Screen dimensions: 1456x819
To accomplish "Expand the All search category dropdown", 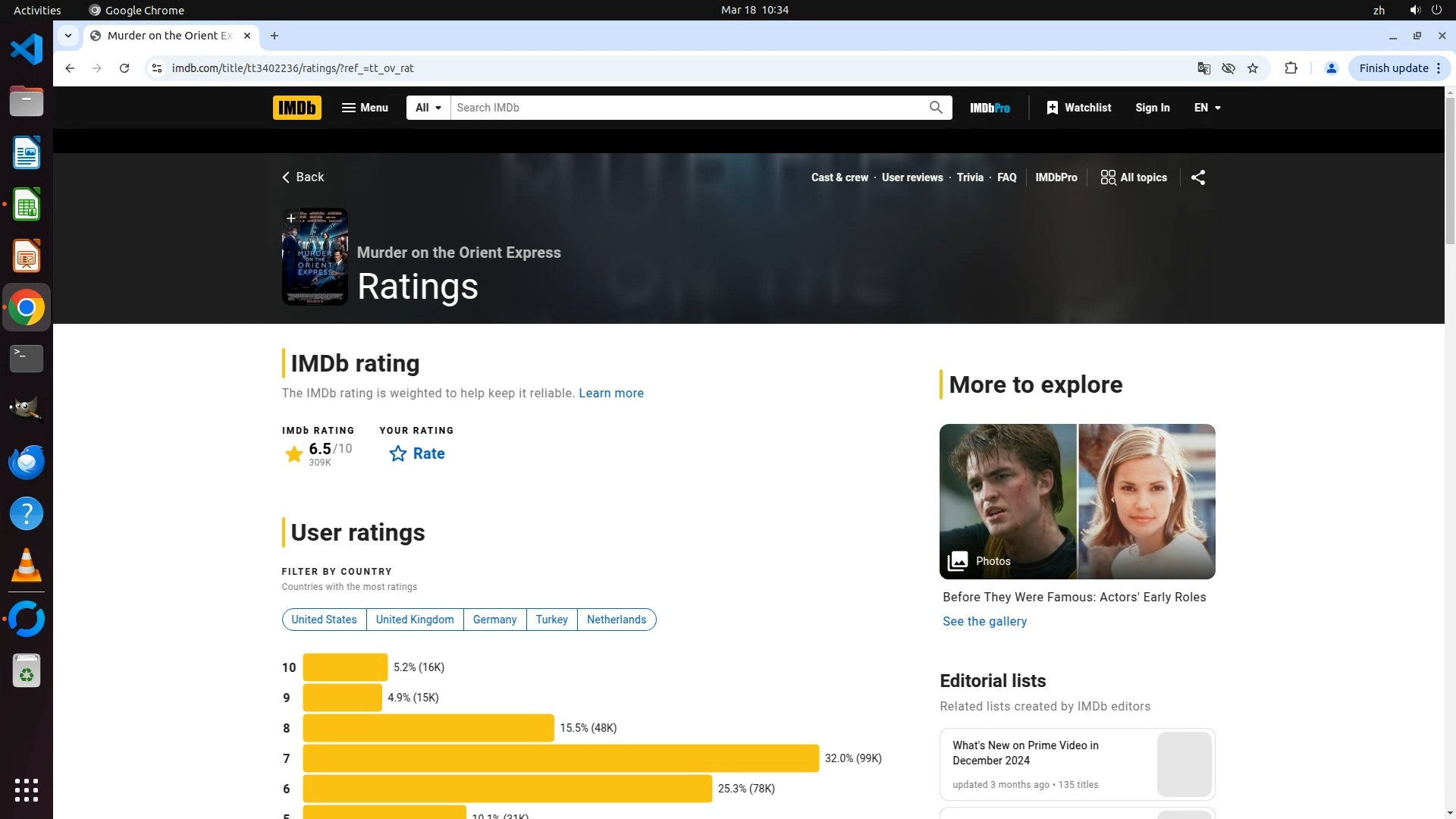I will tap(428, 108).
